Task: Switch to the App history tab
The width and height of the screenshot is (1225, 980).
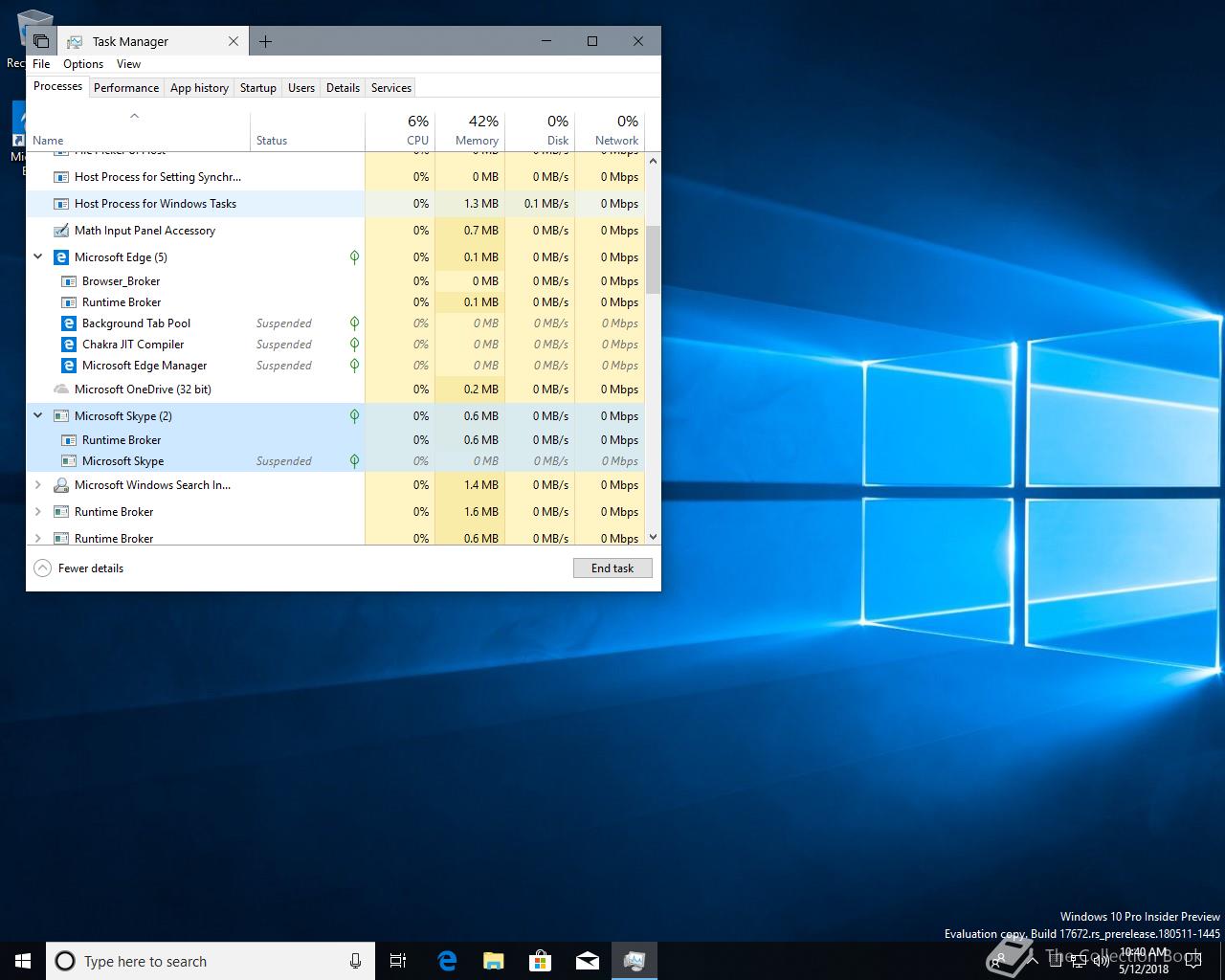Action: (199, 88)
